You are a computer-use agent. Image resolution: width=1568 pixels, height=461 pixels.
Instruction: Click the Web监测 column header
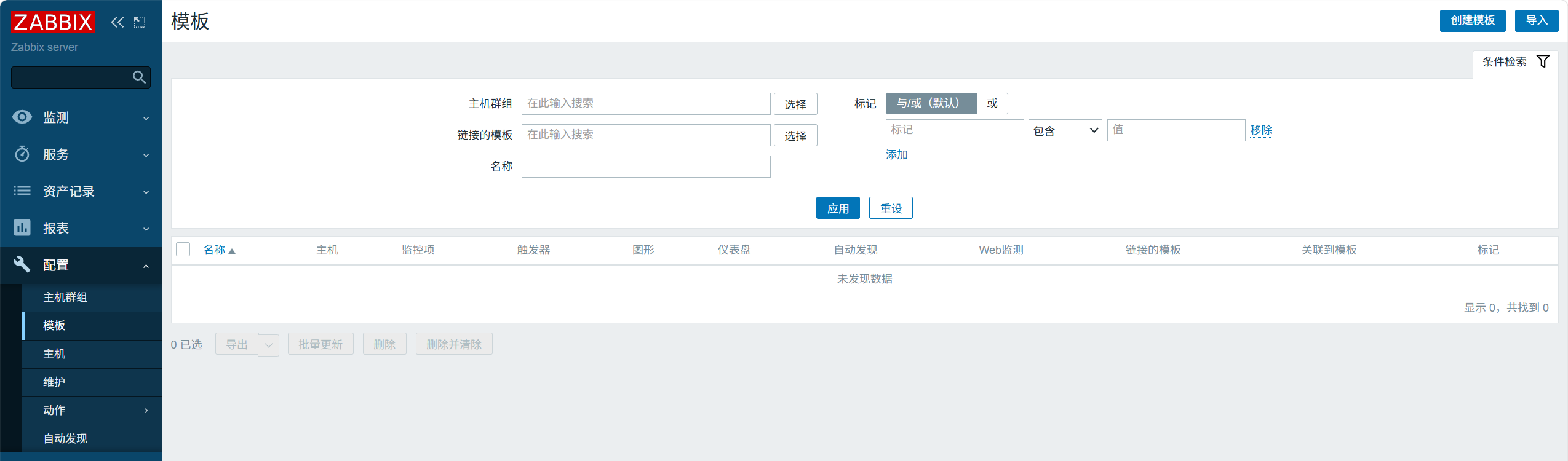[1001, 250]
